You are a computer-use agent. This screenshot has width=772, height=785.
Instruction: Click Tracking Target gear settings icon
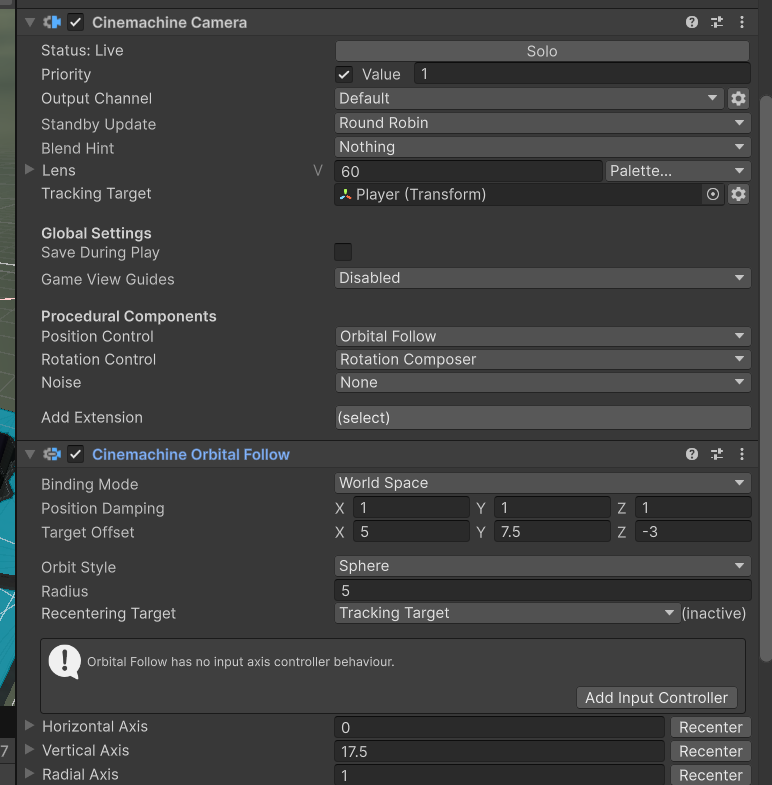738,195
